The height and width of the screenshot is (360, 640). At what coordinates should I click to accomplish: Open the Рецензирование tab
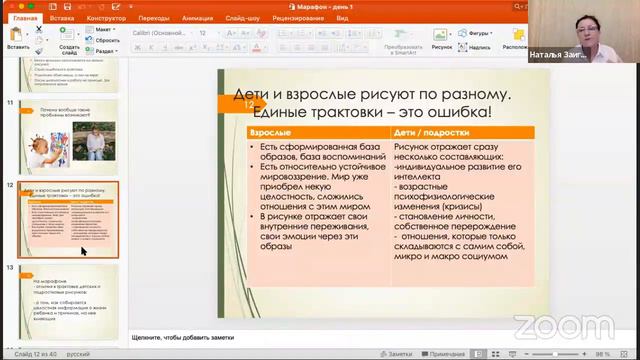(298, 18)
